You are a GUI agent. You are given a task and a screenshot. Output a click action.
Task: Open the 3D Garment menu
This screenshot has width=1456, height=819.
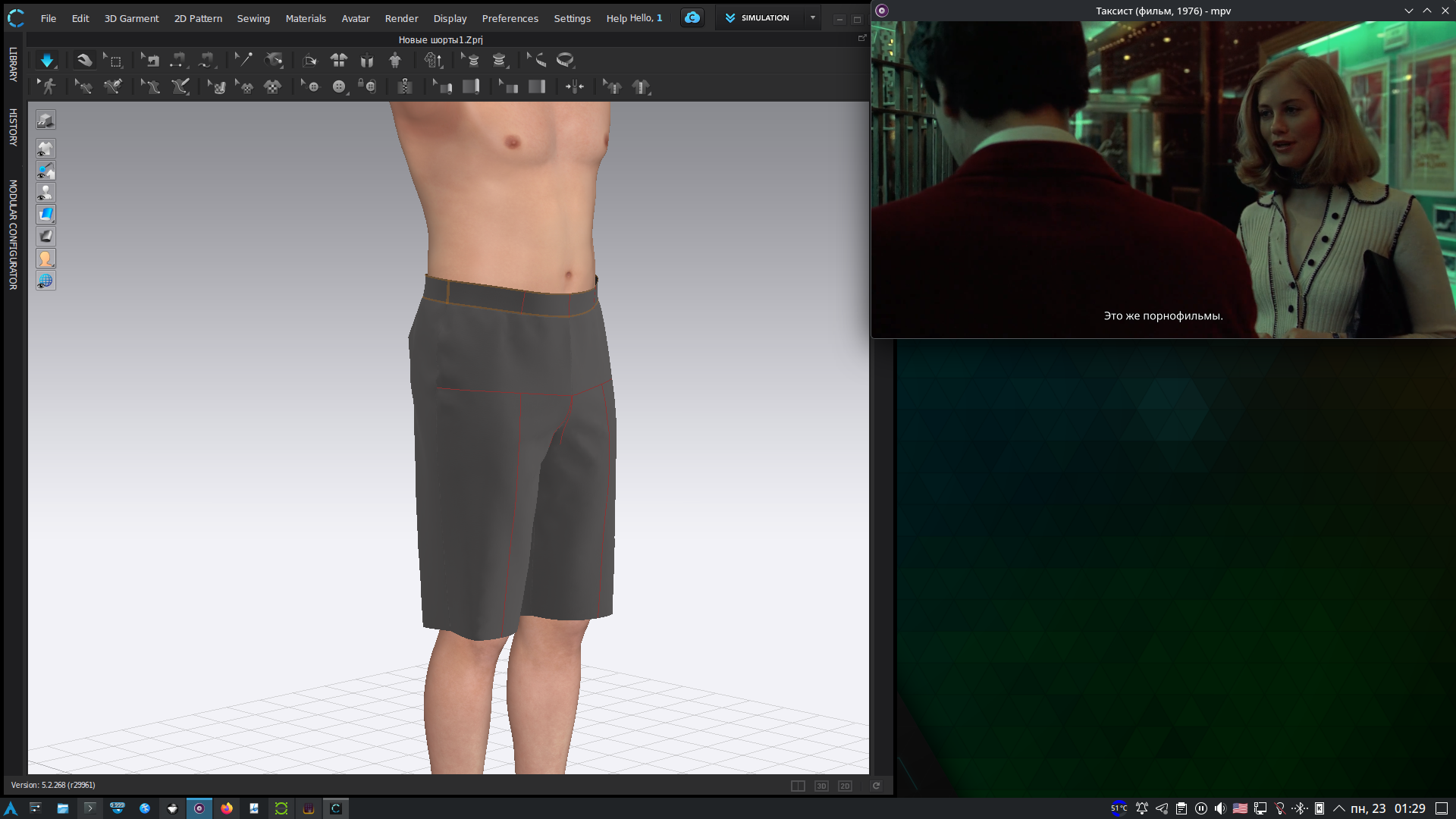click(x=131, y=18)
